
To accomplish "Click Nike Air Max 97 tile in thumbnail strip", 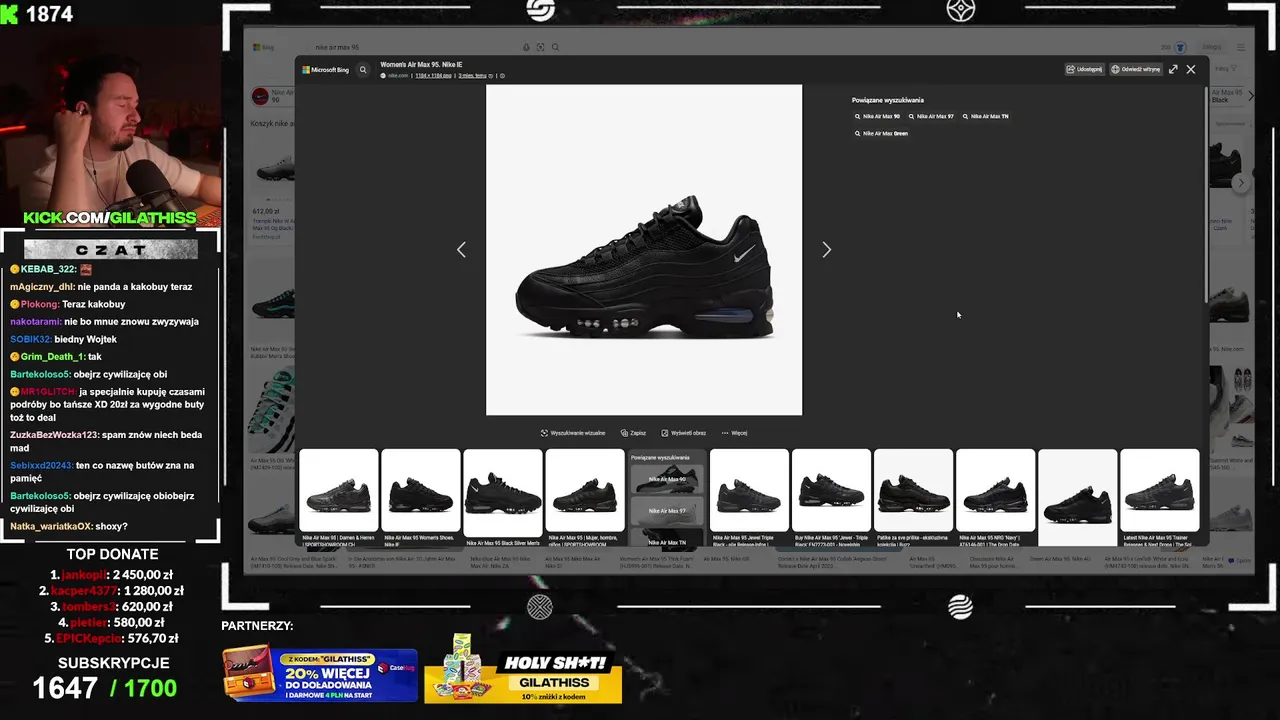I will 667,511.
